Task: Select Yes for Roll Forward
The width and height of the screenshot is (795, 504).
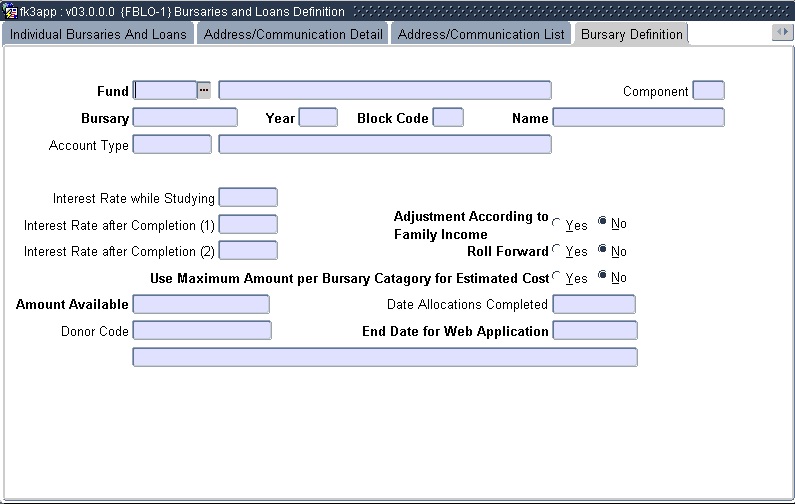Action: pyautogui.click(x=557, y=251)
